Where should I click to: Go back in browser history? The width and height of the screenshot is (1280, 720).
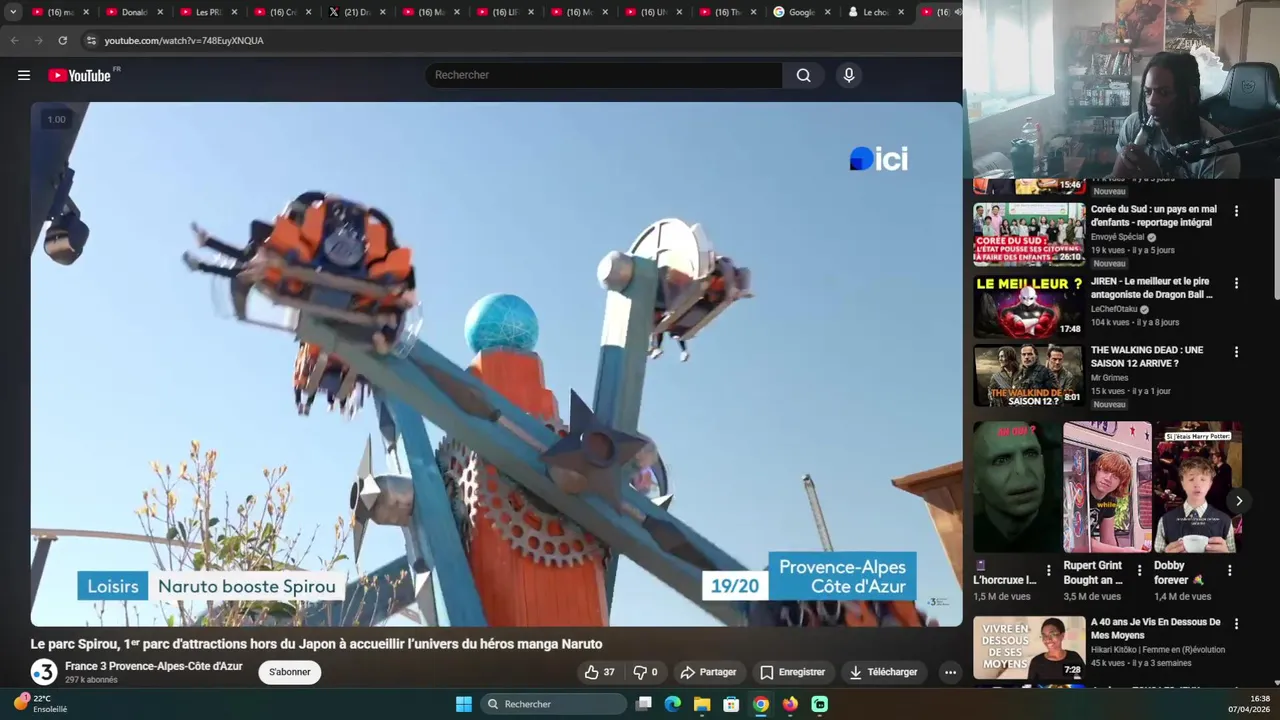(14, 40)
